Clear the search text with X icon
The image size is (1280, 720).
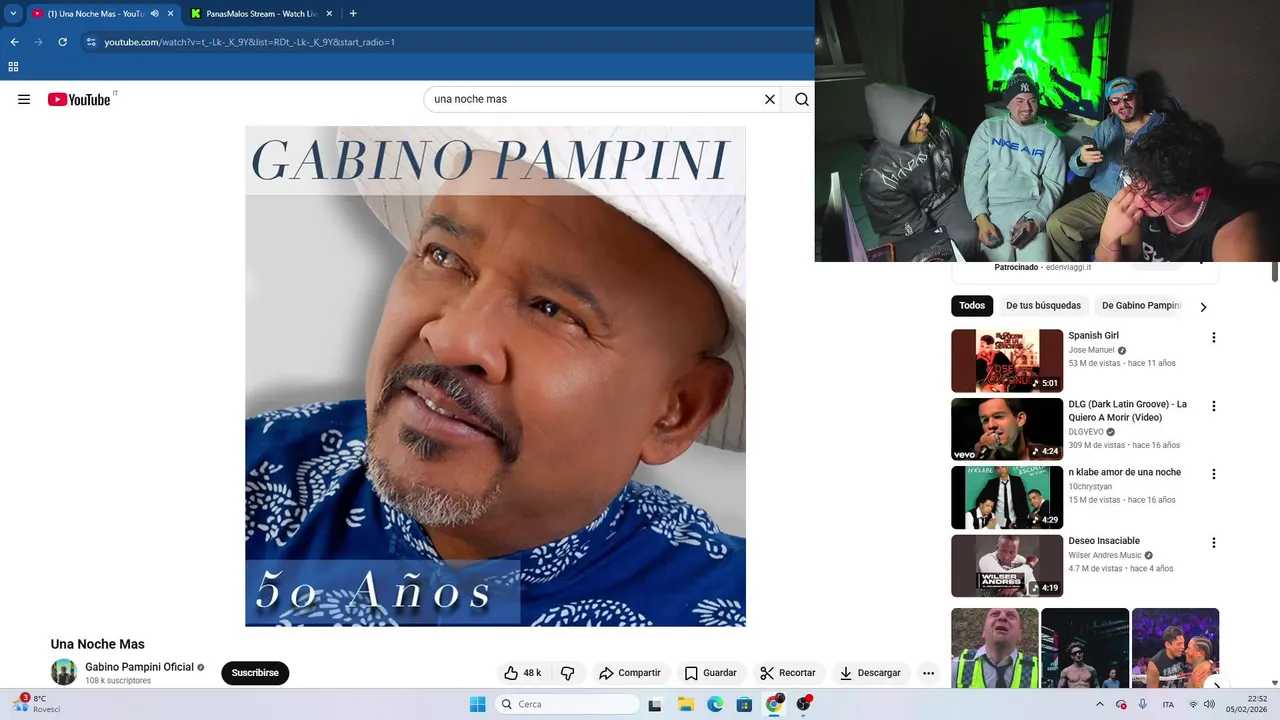click(770, 99)
